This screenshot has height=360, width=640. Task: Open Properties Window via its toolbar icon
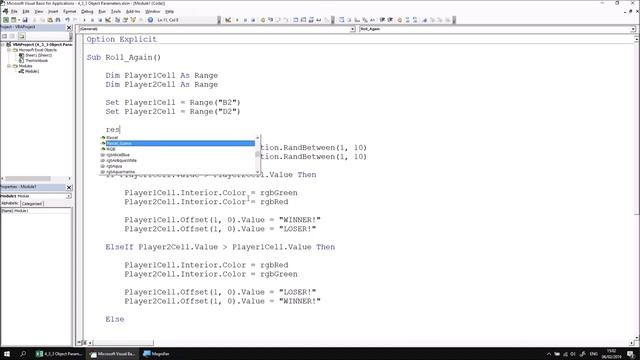125,20
